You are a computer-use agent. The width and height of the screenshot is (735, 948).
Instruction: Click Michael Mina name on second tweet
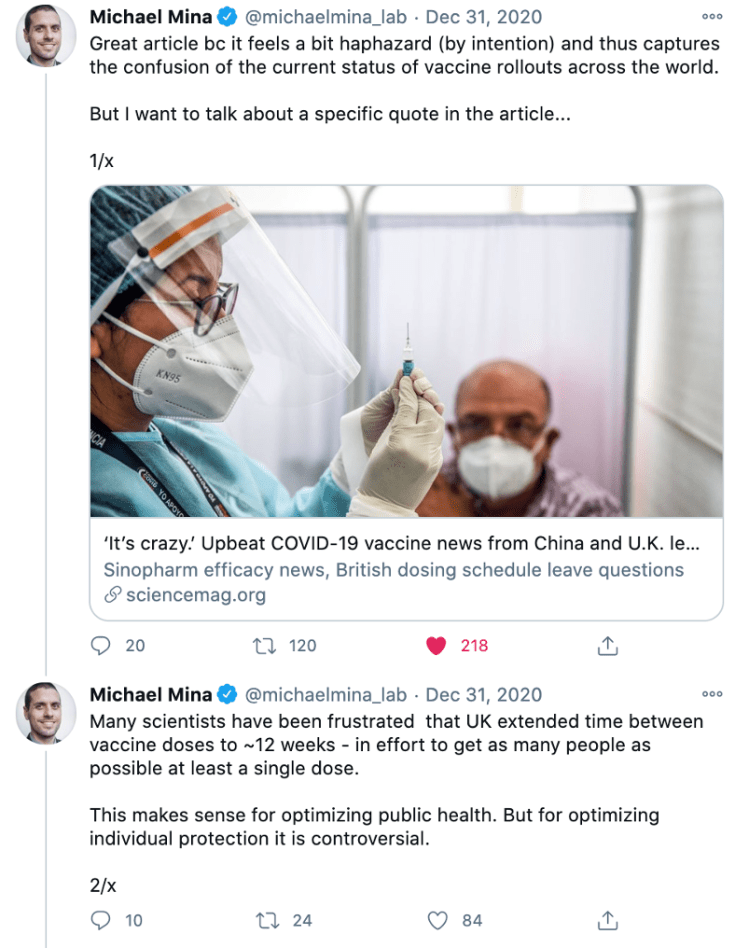pos(150,695)
